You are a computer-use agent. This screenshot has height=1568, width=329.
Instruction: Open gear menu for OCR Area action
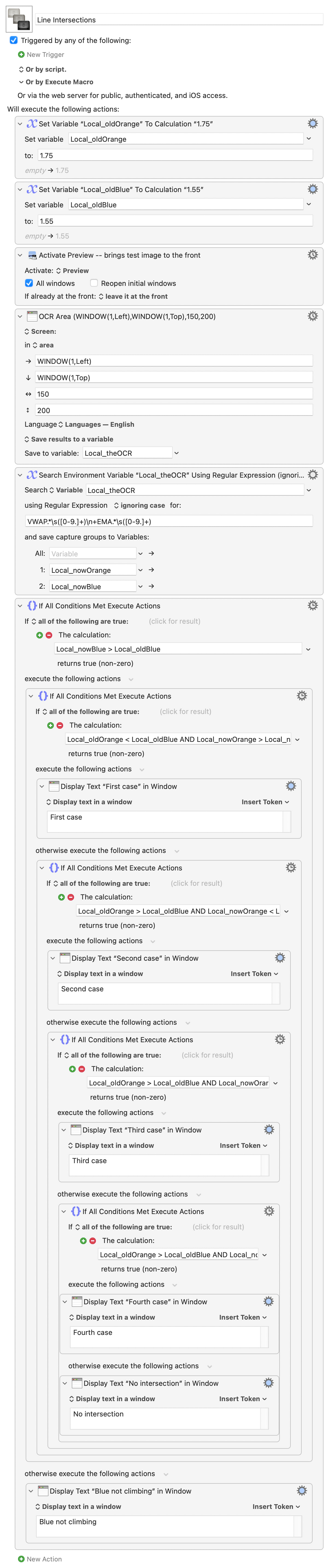tap(313, 316)
